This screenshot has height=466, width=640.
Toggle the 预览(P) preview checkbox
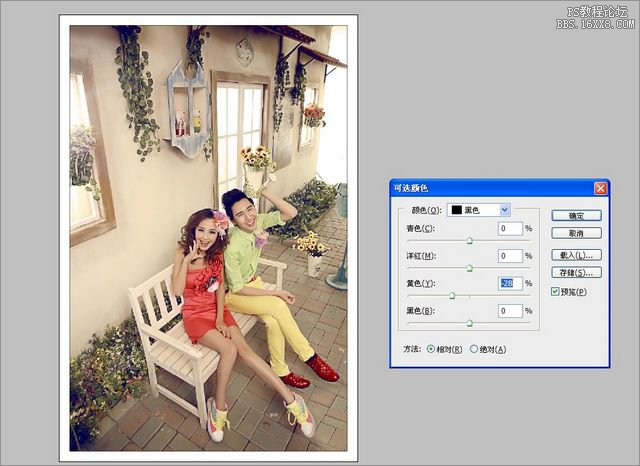(556, 291)
